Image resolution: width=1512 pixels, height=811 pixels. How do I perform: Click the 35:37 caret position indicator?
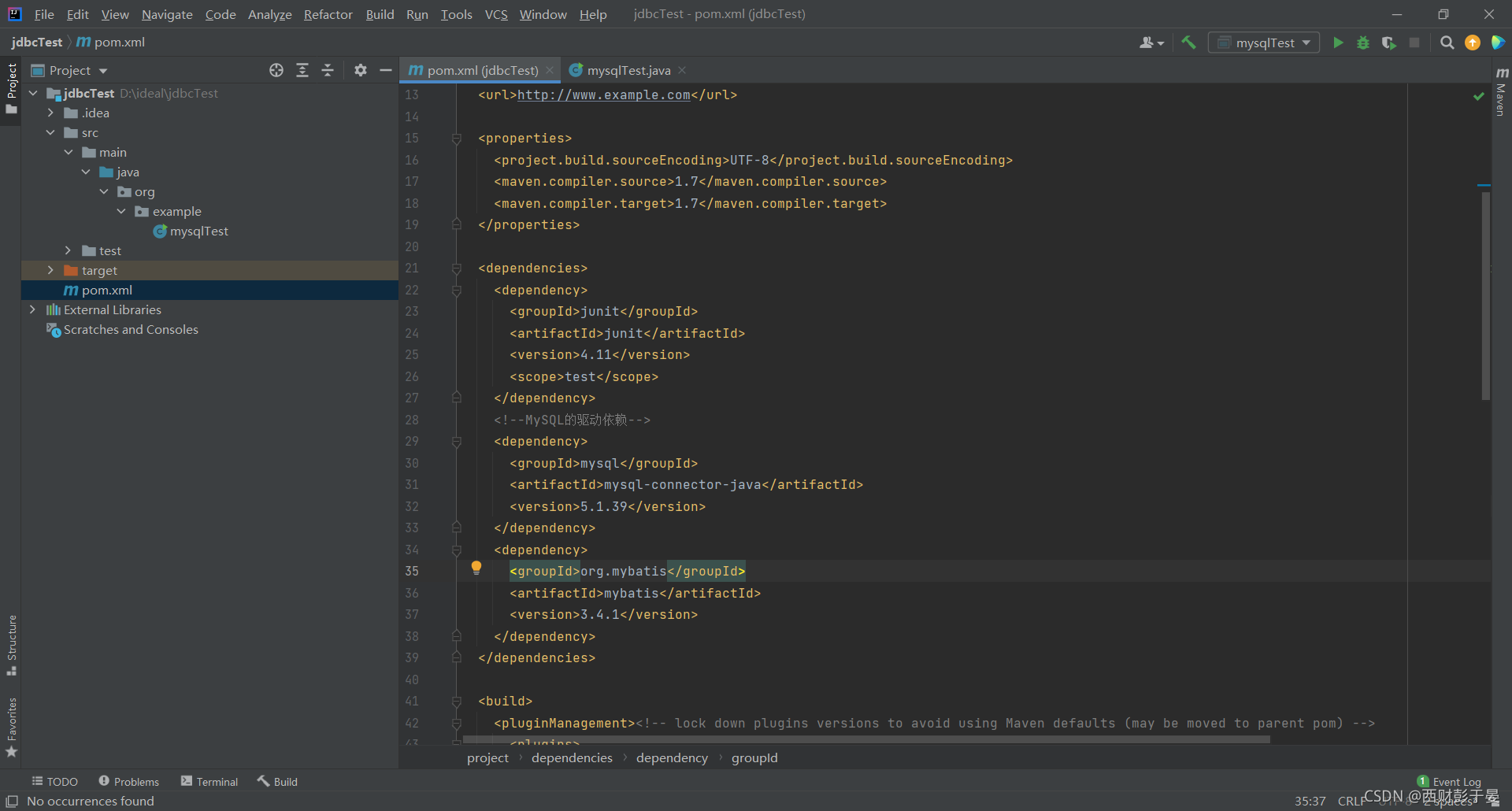(1310, 801)
